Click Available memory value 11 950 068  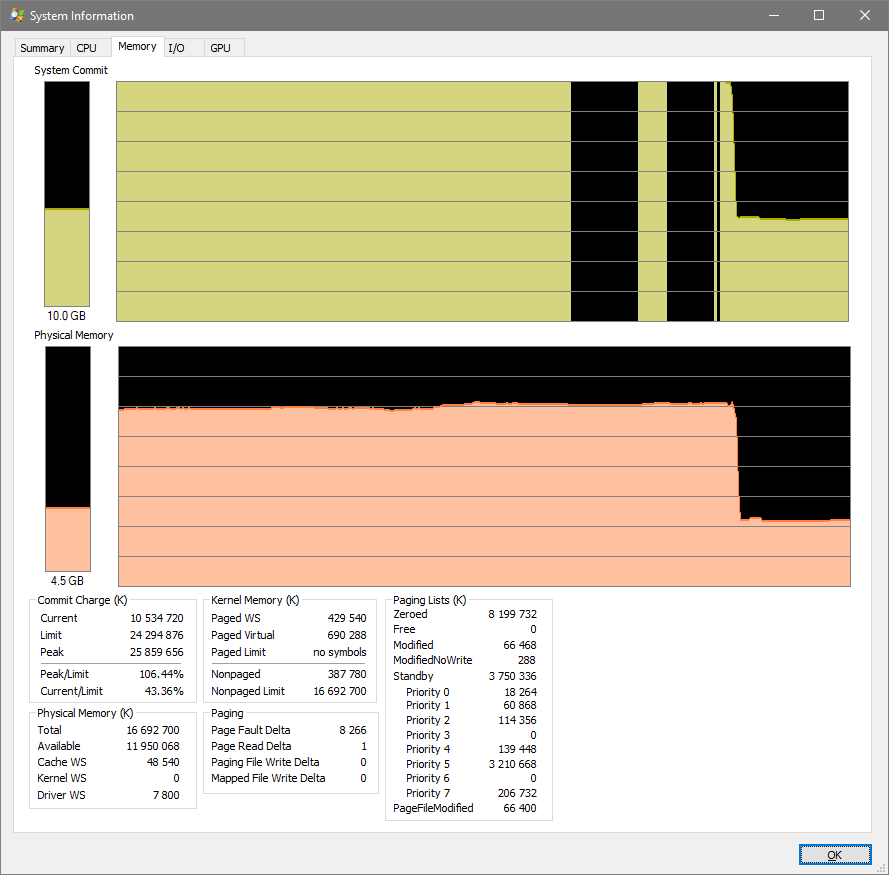coord(153,746)
